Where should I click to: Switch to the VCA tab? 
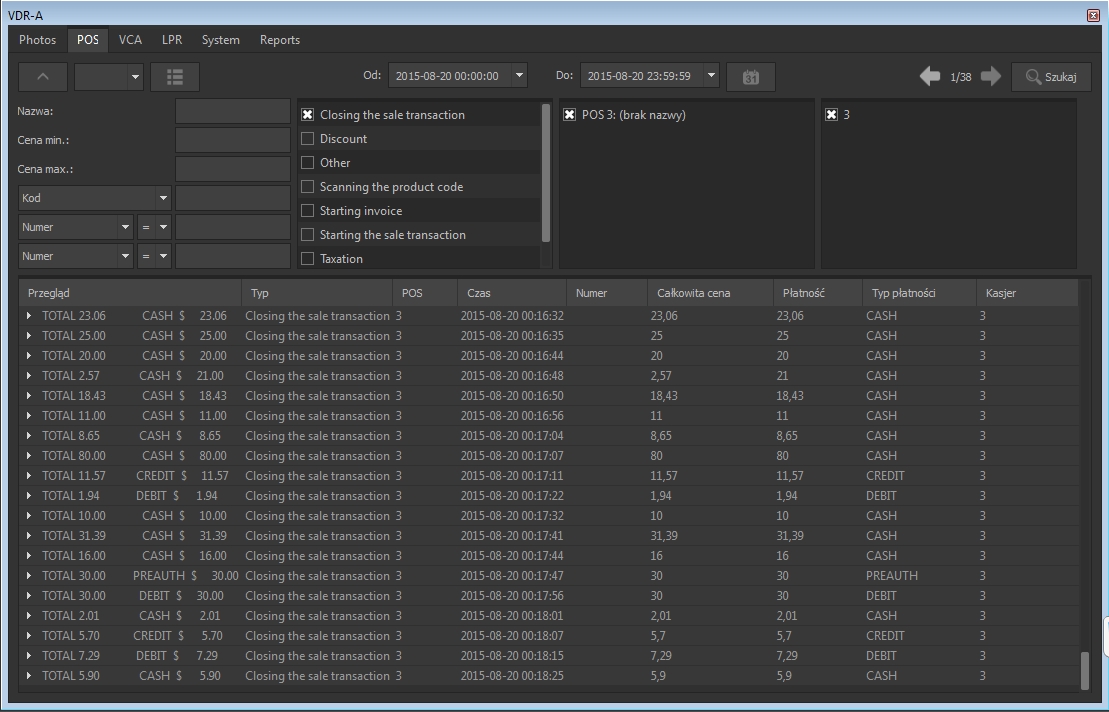tap(130, 40)
